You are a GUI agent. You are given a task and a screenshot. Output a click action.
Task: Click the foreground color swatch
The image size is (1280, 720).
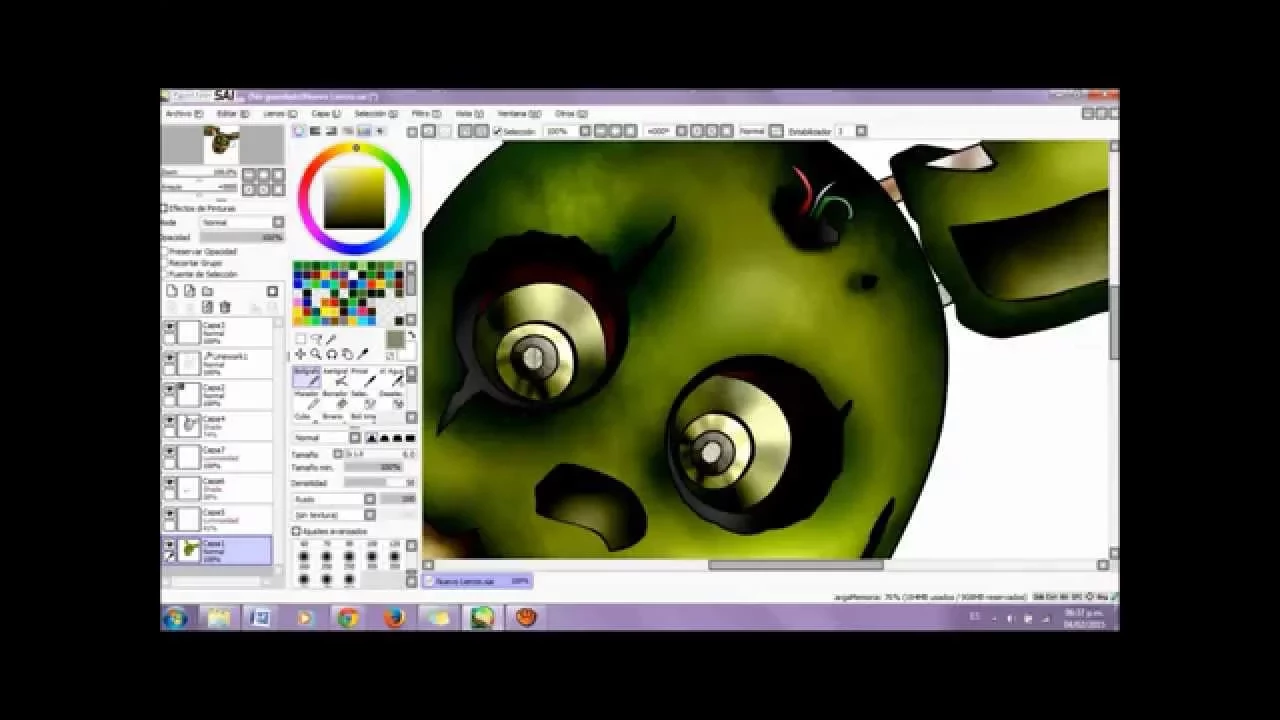pyautogui.click(x=394, y=340)
